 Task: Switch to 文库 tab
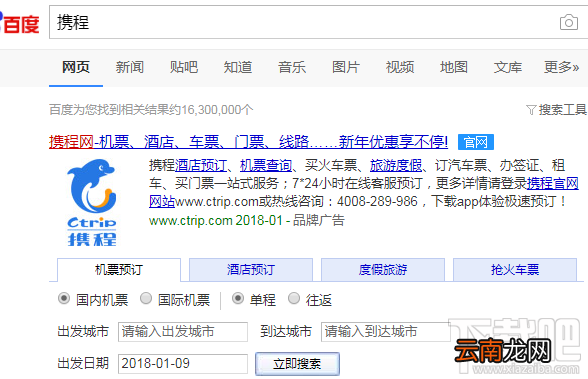coord(508,67)
